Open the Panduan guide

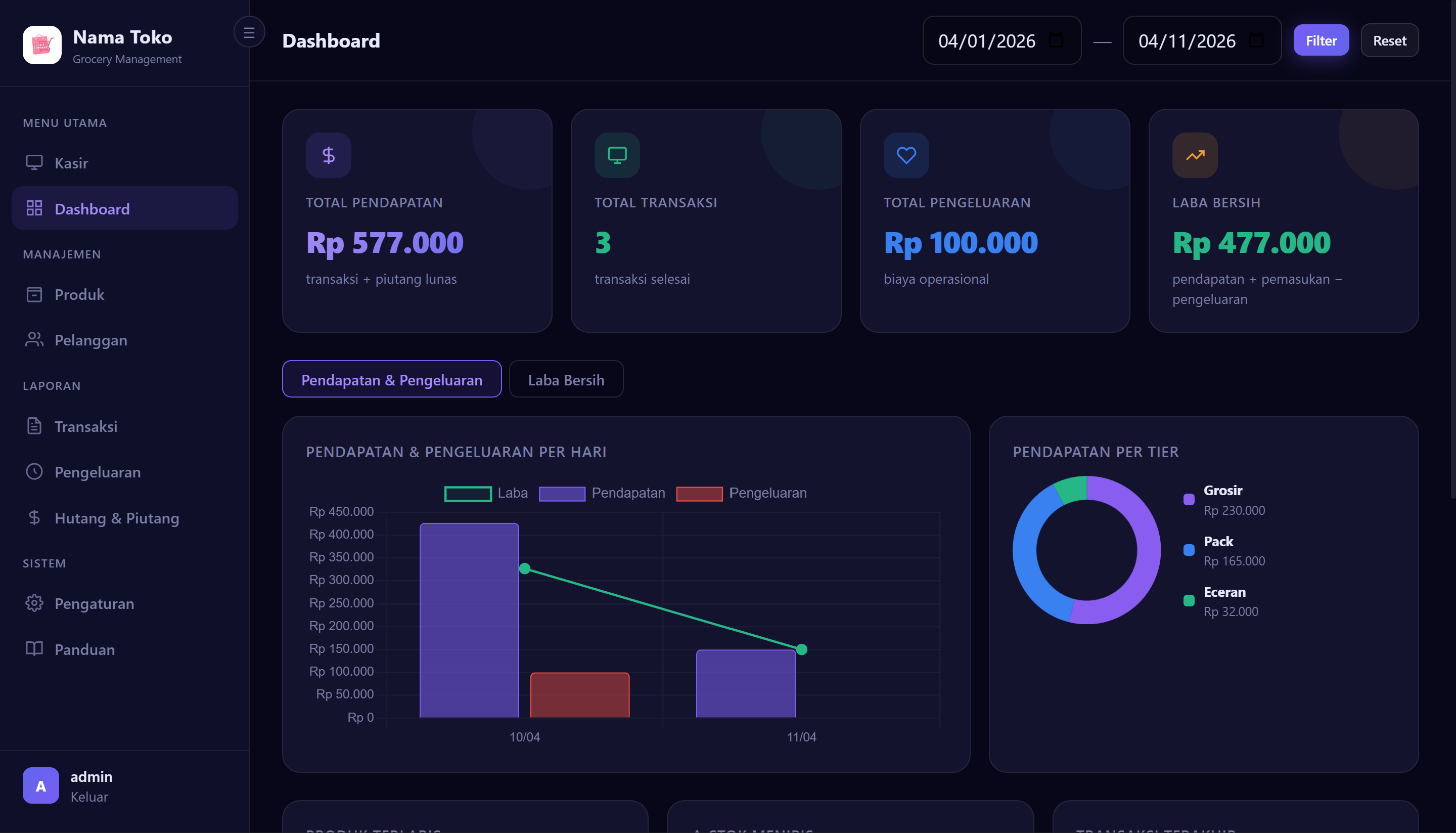[125, 649]
